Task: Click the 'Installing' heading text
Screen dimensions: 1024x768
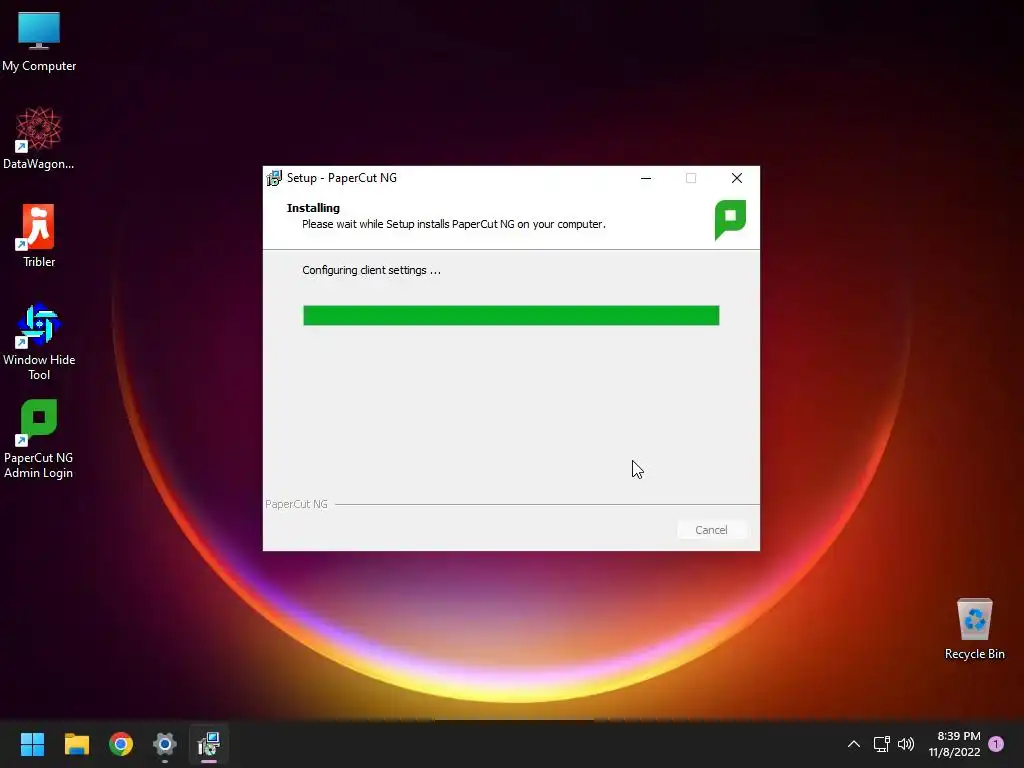Action: pyautogui.click(x=313, y=208)
